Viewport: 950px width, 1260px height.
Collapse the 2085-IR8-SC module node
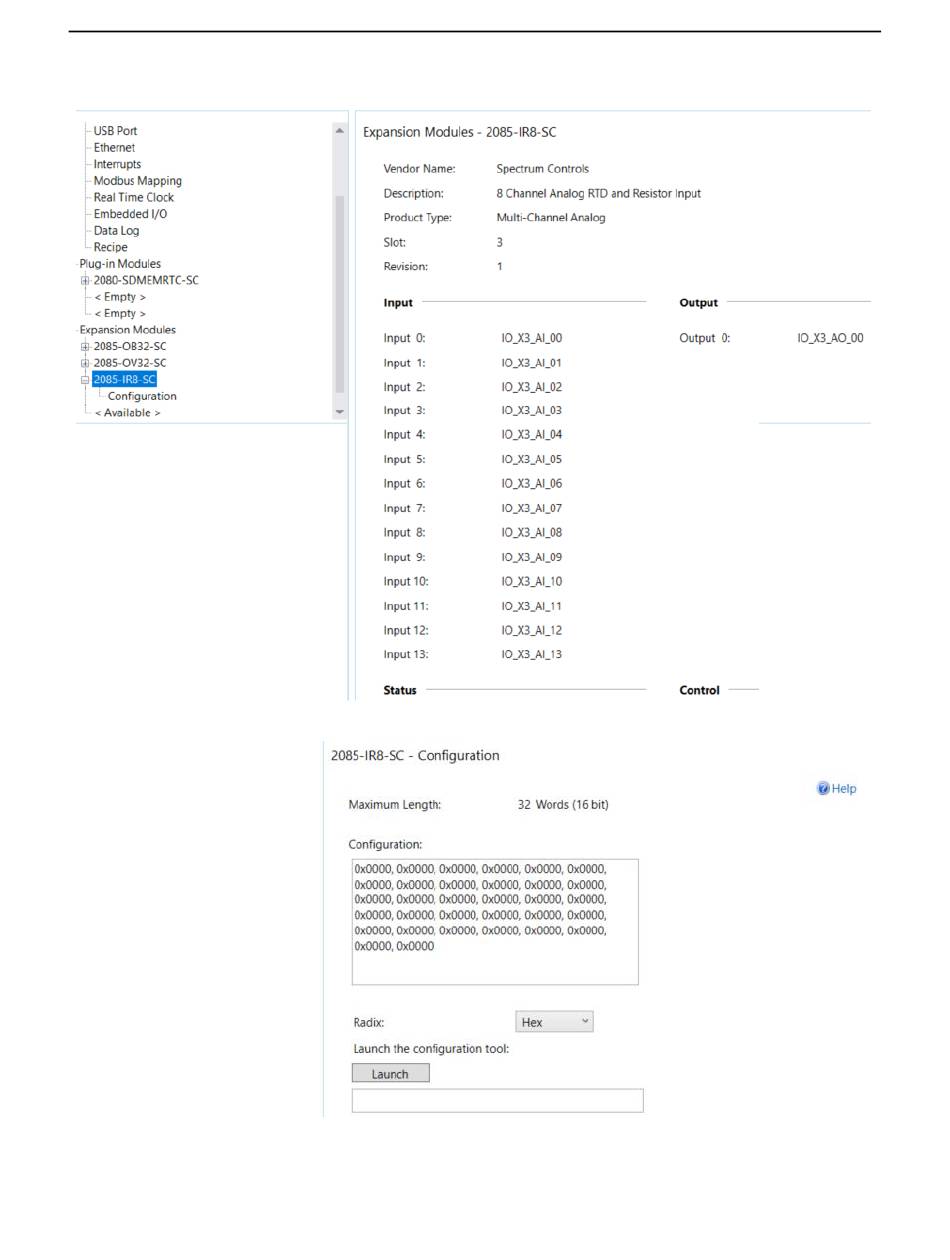pos(85,380)
